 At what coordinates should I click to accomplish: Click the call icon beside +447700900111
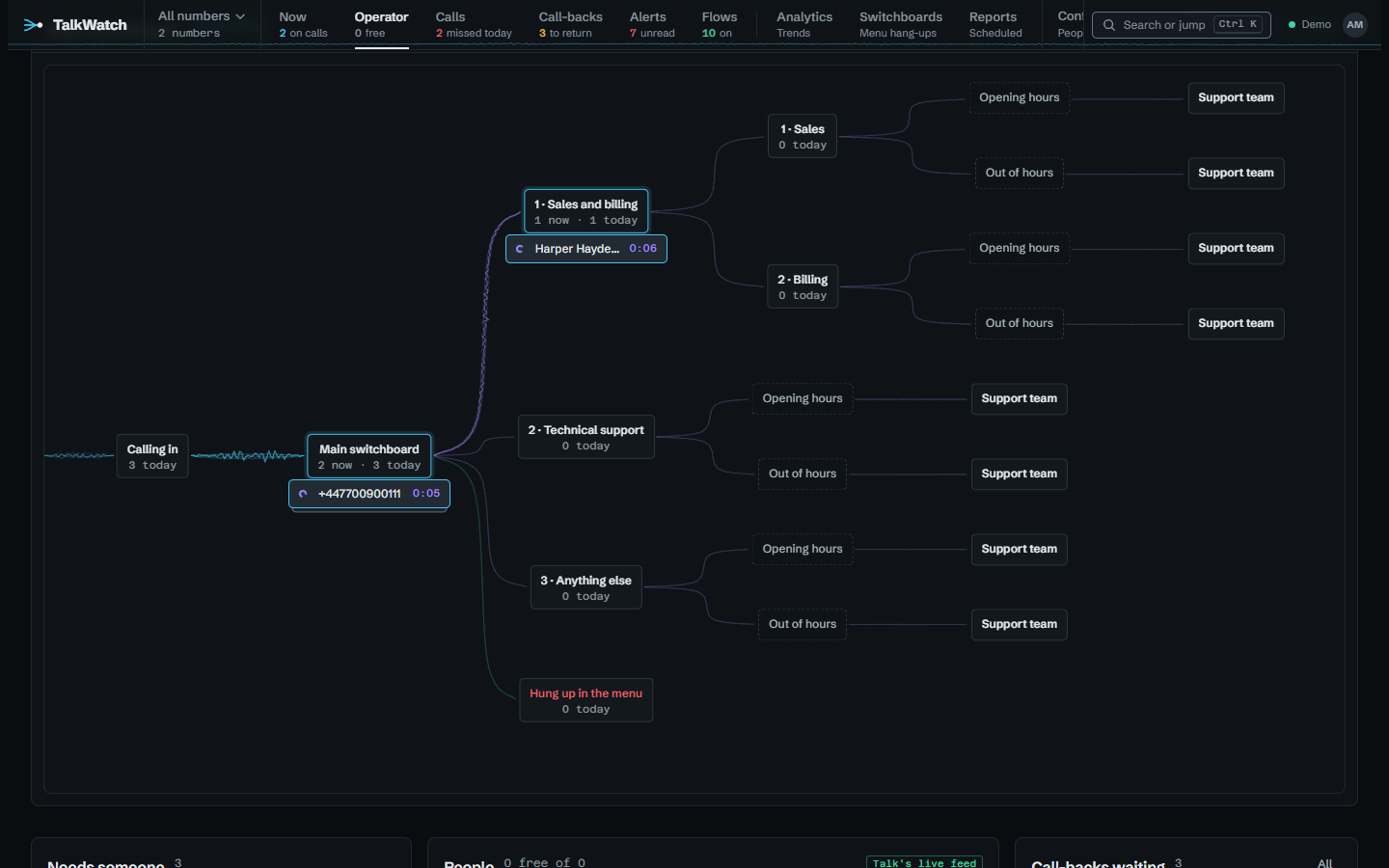[303, 494]
